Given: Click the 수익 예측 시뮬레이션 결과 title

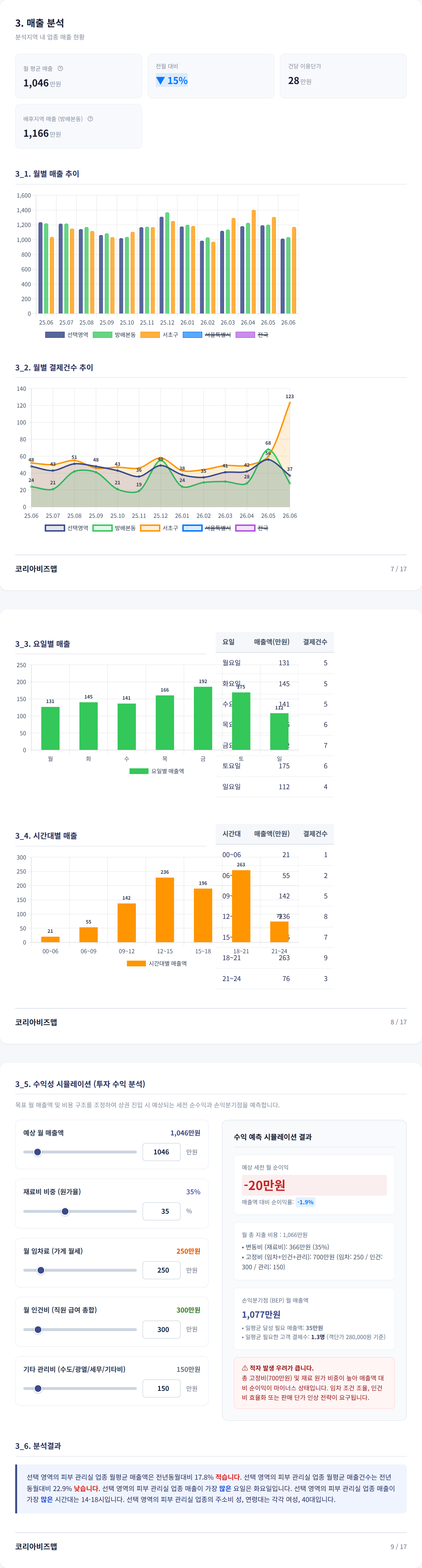Looking at the screenshot, I should (x=273, y=1137).
